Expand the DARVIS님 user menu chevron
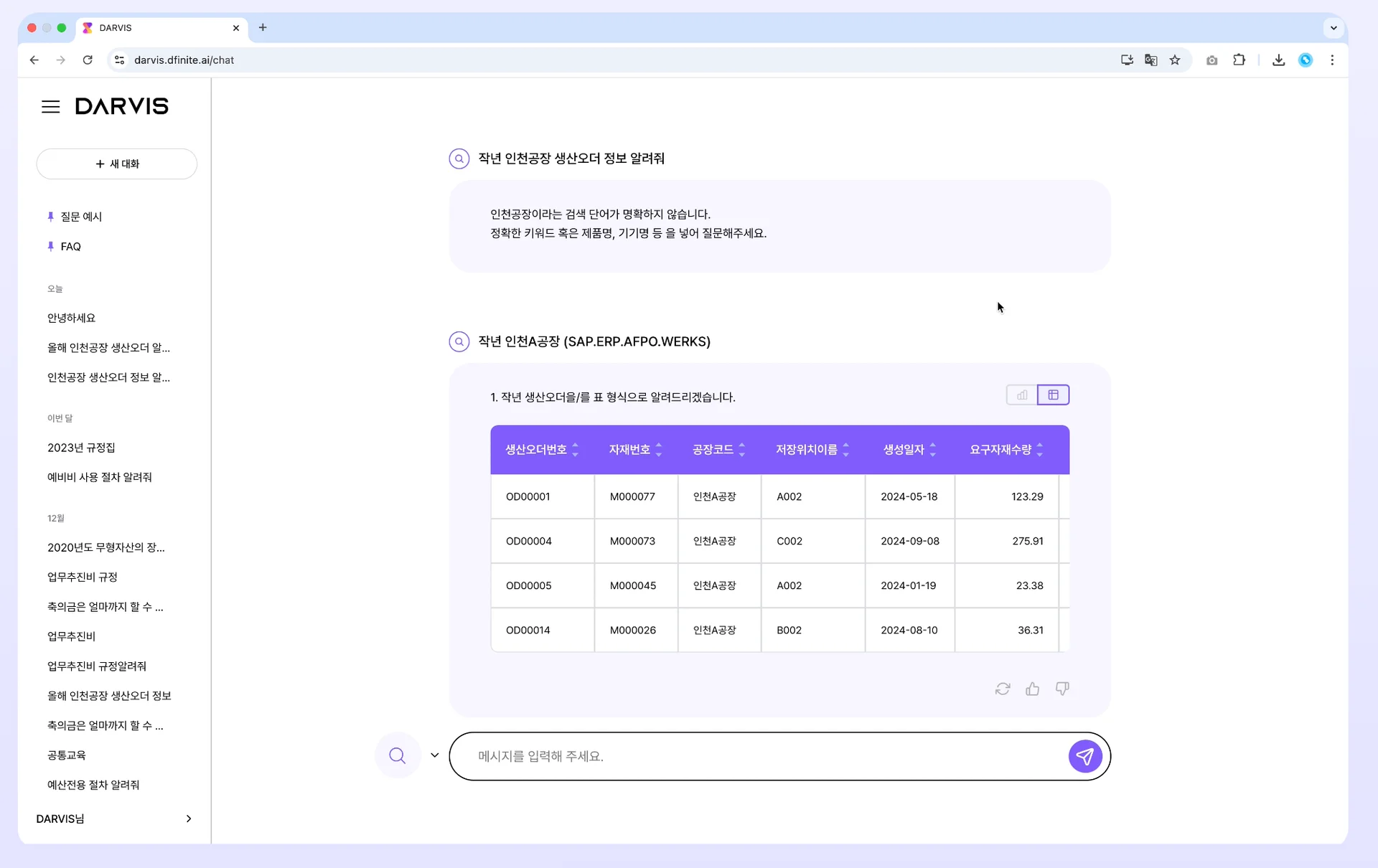The width and height of the screenshot is (1378, 868). pos(189,819)
